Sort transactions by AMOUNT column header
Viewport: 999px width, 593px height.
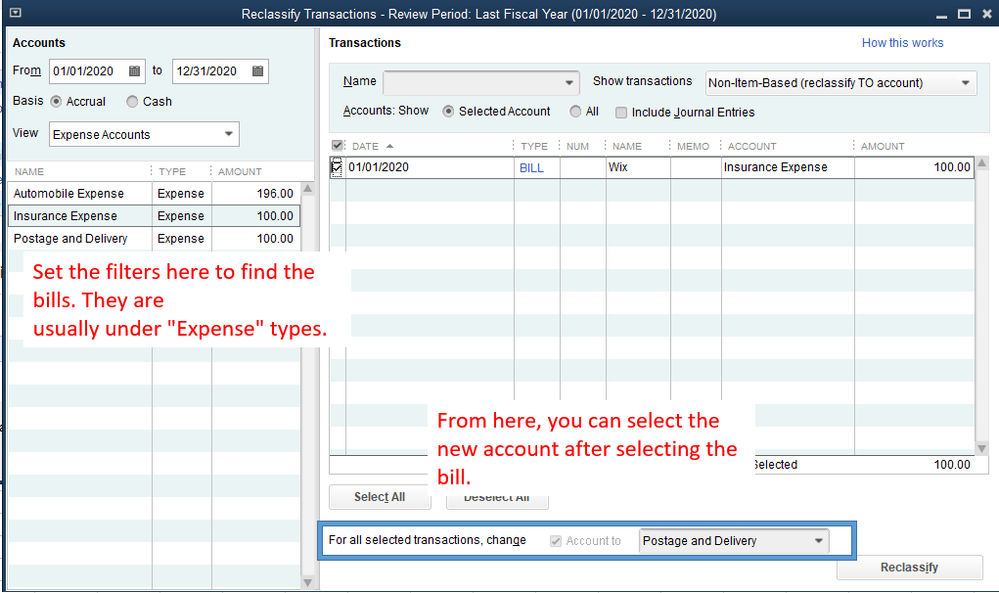coord(882,146)
